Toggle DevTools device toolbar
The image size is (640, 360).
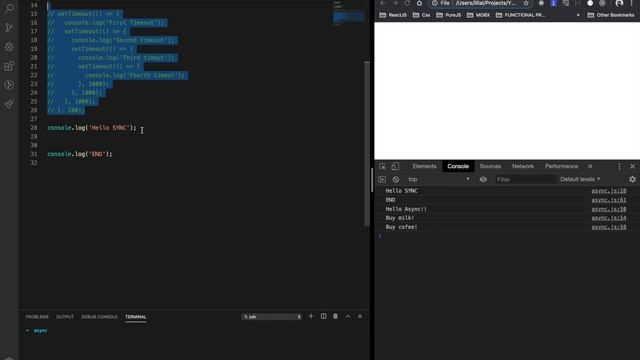tap(395, 167)
